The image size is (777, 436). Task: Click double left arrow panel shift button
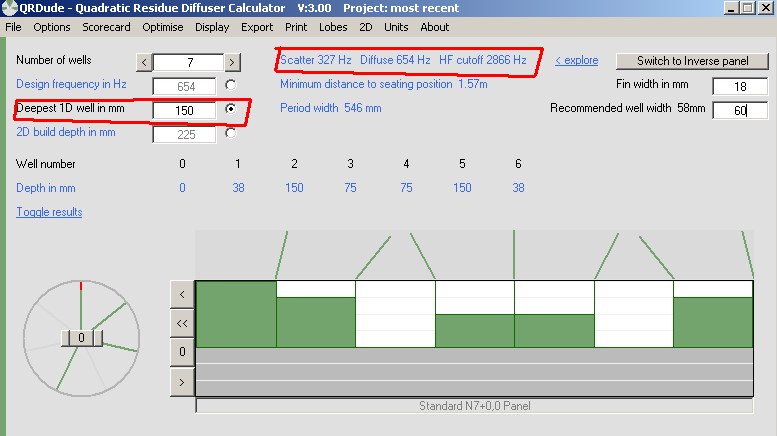182,324
